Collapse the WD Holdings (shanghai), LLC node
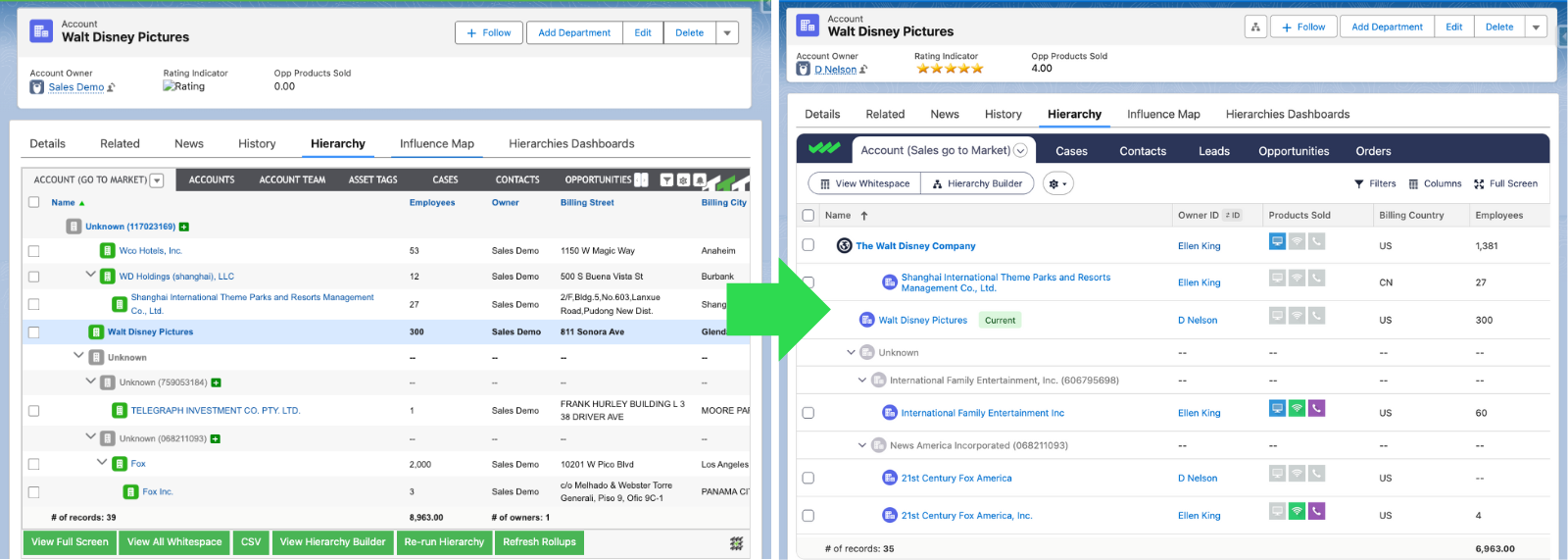 coord(90,275)
